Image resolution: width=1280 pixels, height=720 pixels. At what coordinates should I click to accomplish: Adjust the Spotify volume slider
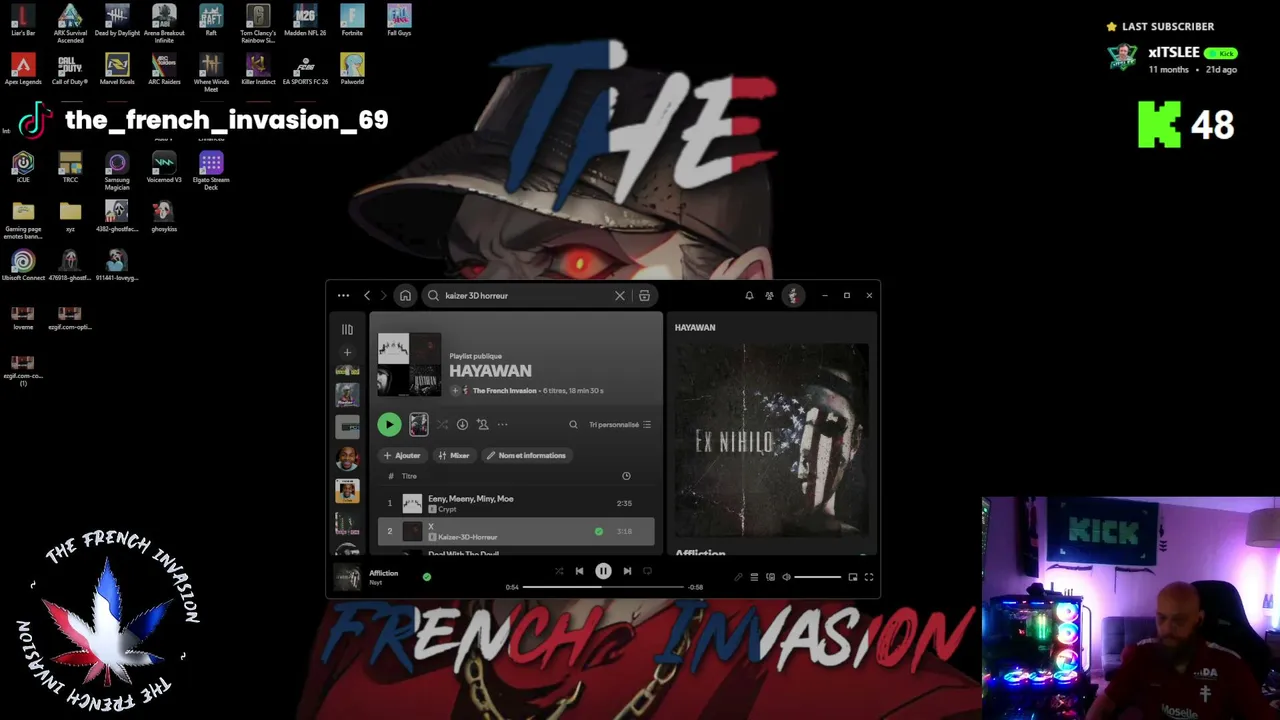tap(818, 577)
